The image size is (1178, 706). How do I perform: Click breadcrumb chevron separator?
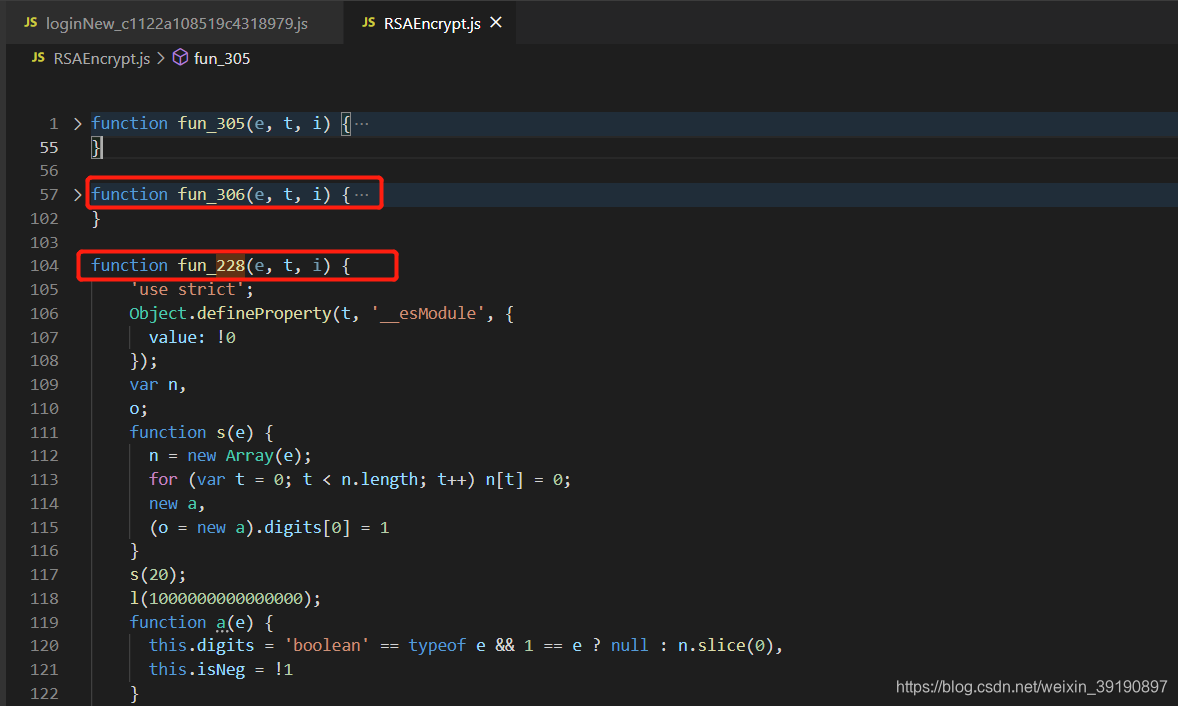pyautogui.click(x=161, y=58)
